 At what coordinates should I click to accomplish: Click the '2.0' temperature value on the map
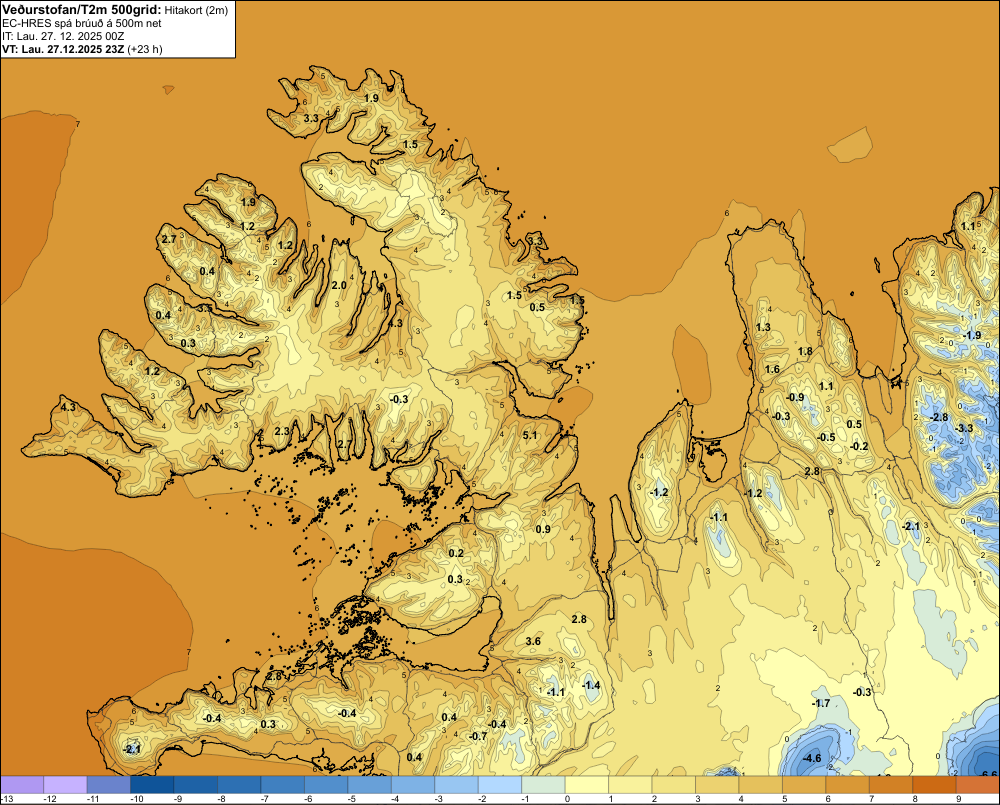[x=339, y=284]
